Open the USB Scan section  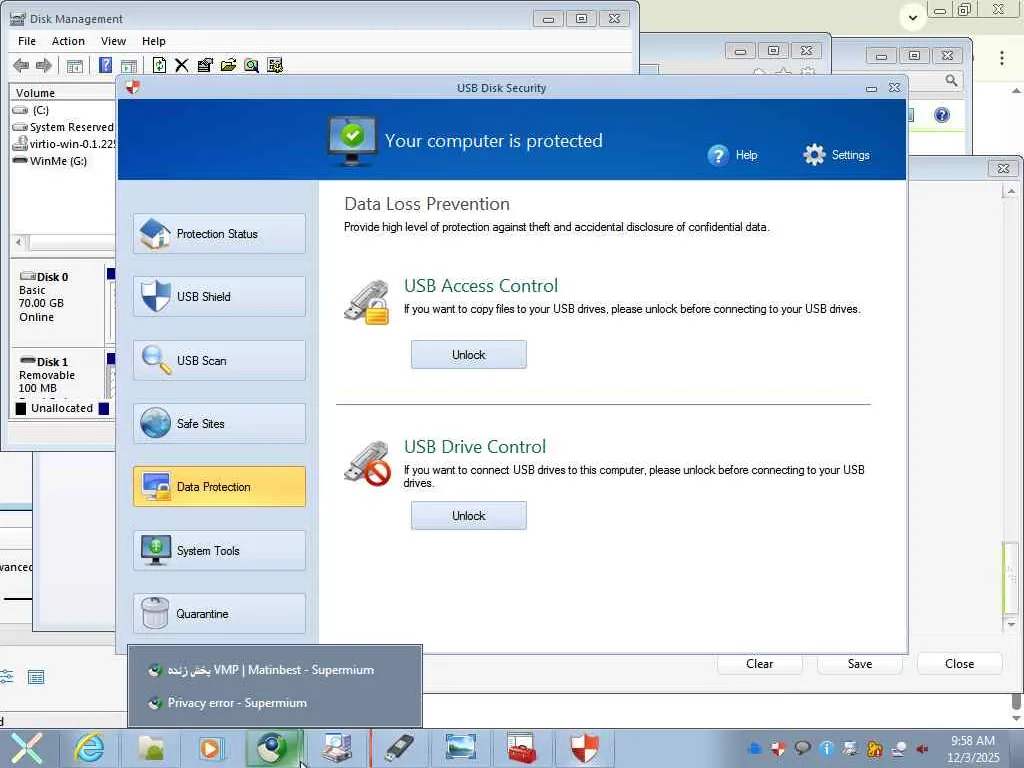pyautogui.click(x=219, y=360)
